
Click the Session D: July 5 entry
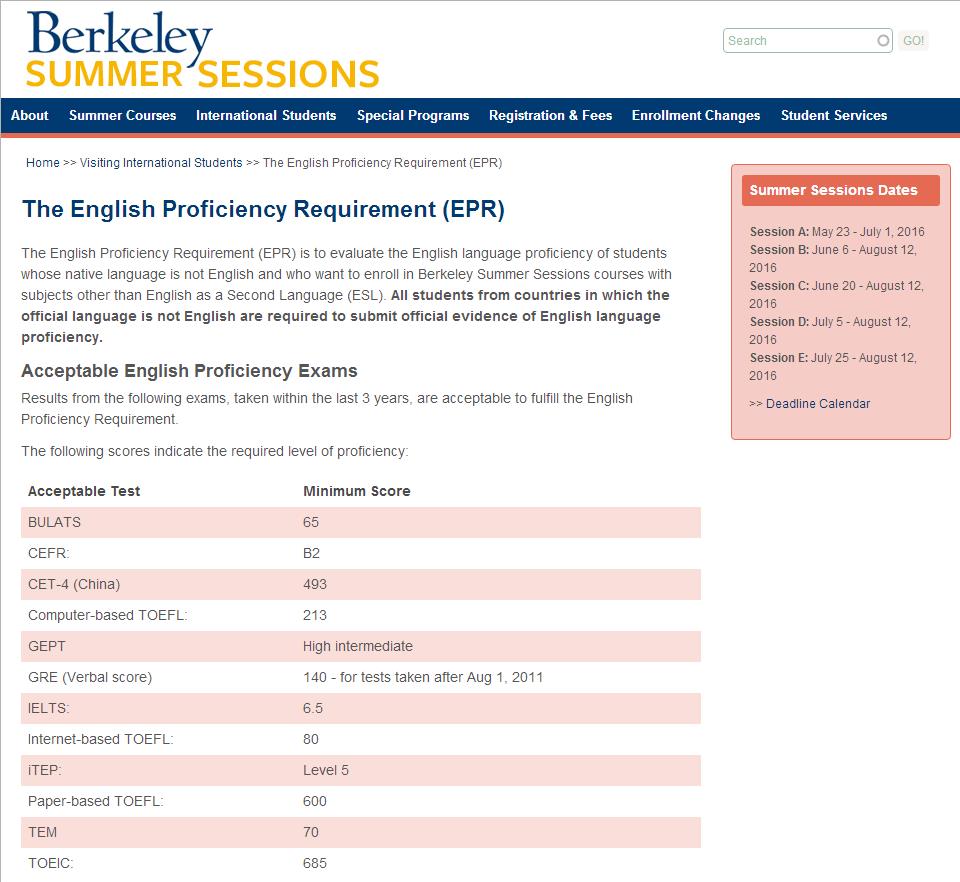point(830,331)
